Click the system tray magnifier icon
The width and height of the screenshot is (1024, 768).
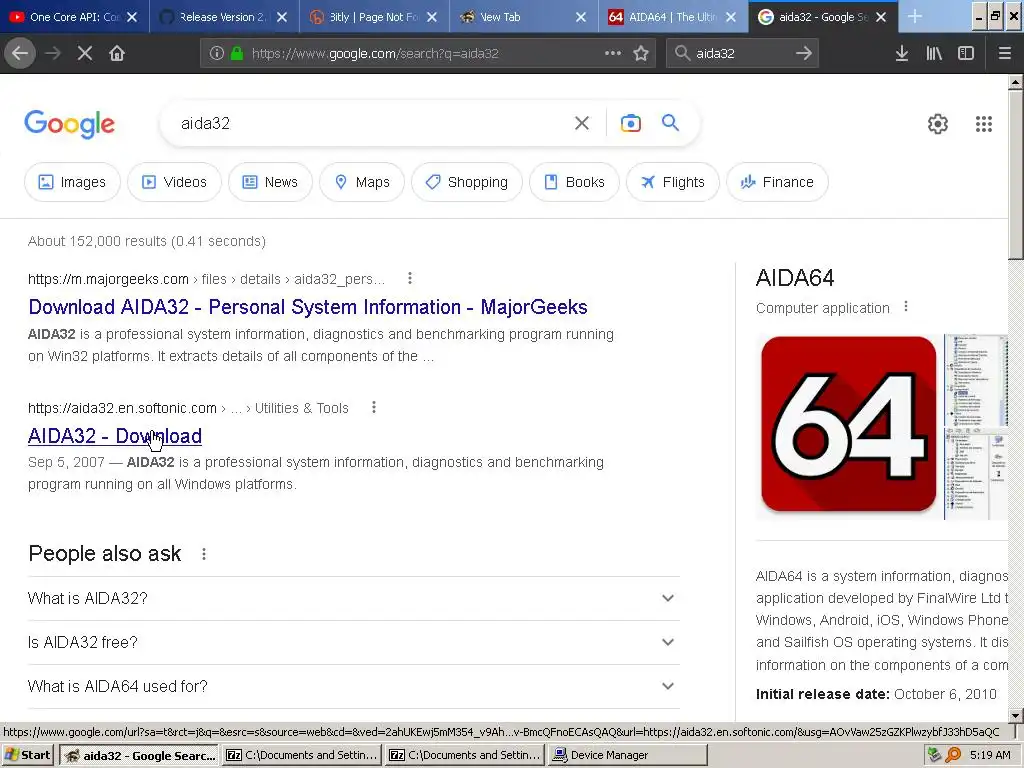[x=953, y=755]
